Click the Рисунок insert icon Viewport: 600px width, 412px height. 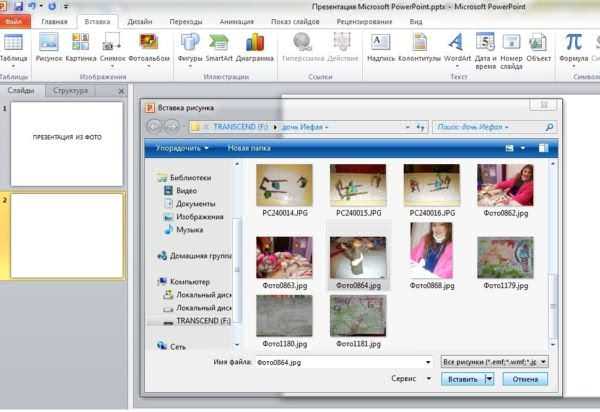point(49,48)
